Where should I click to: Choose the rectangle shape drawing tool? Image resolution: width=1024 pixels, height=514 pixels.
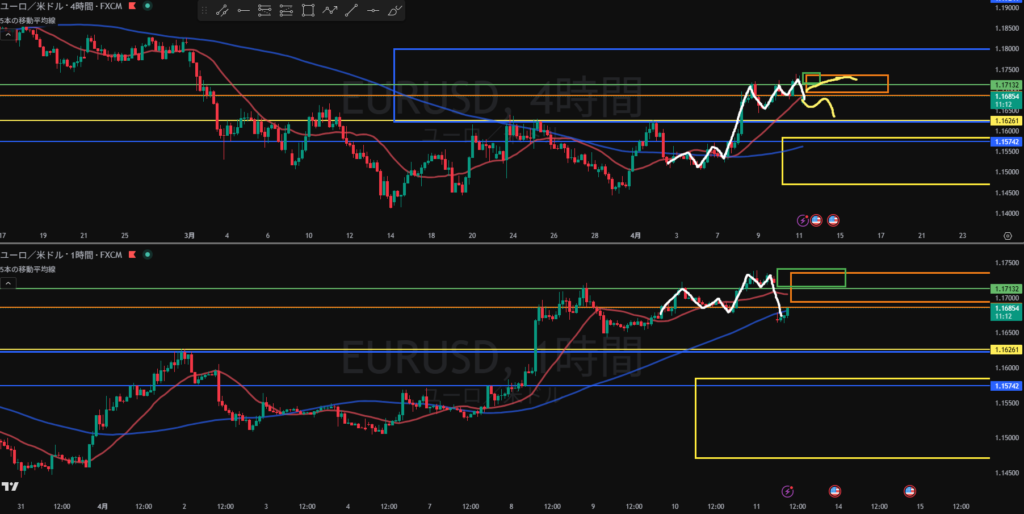(307, 11)
